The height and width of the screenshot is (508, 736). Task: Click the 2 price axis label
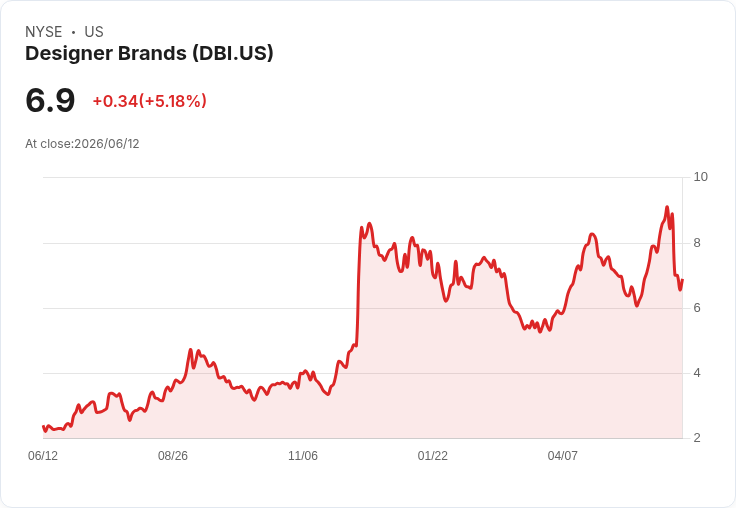(697, 438)
